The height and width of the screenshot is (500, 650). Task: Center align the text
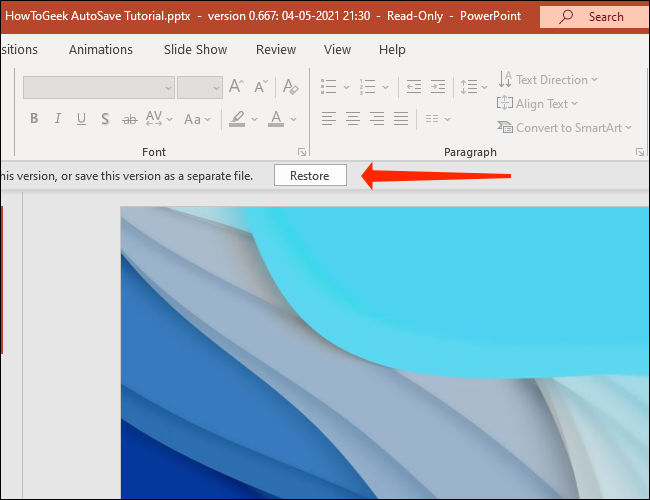coord(352,119)
